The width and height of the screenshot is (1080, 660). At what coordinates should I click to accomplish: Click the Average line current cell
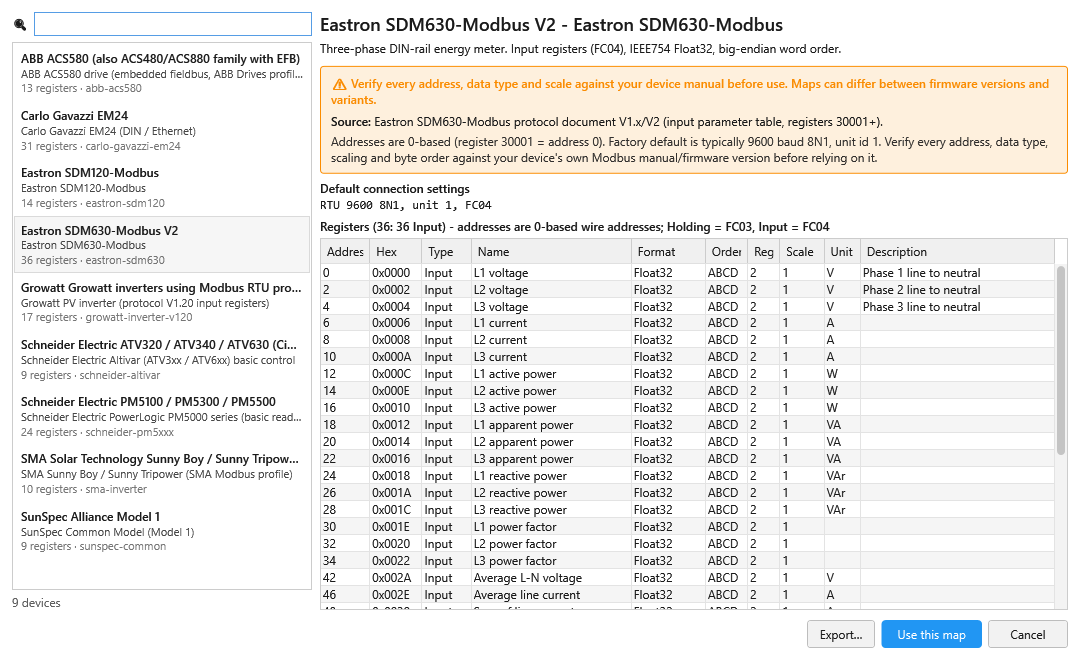click(551, 595)
